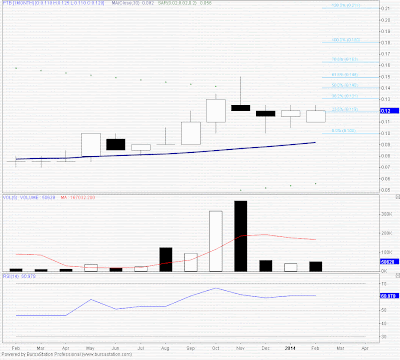Click the 0.0% Fibonacci level label

[344, 131]
